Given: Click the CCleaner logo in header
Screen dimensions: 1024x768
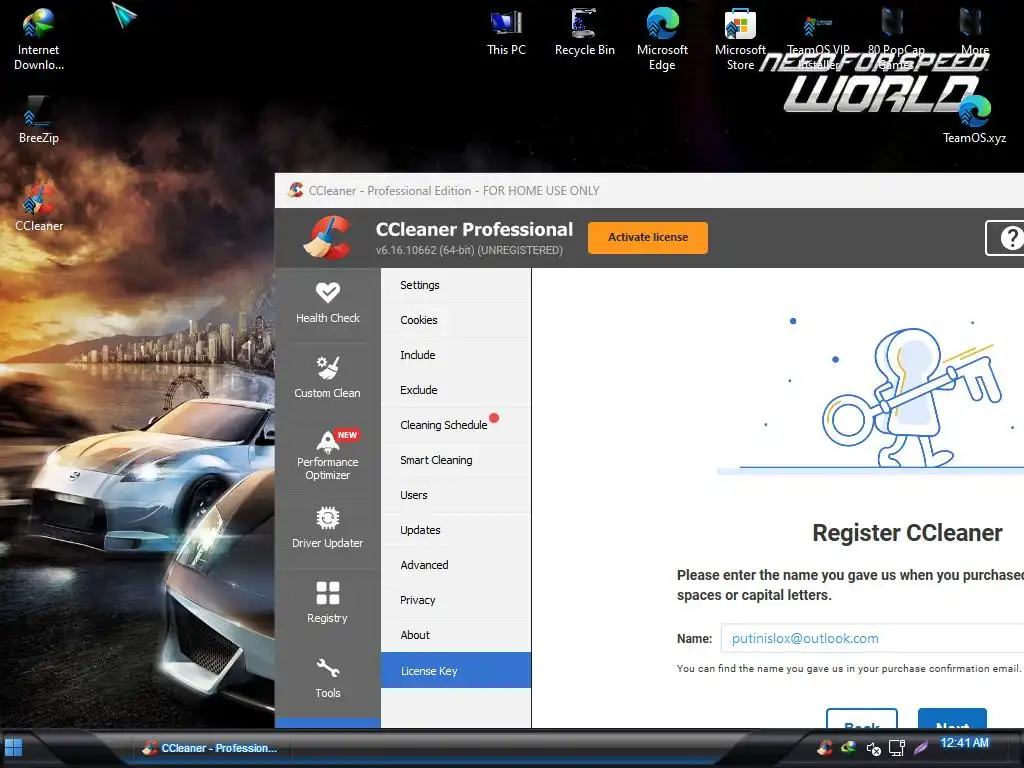Looking at the screenshot, I should 328,238.
